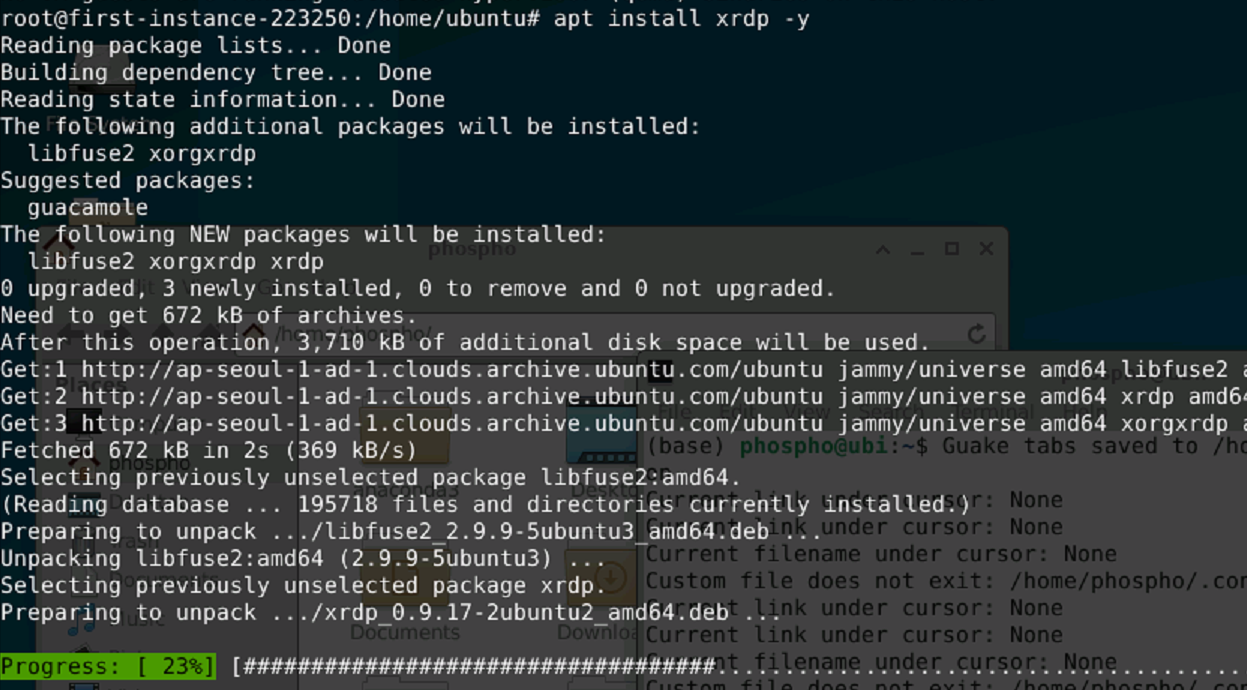Screen dimensions: 1247x690
Task: Click the hash progress bar of apt
Action: [738, 666]
